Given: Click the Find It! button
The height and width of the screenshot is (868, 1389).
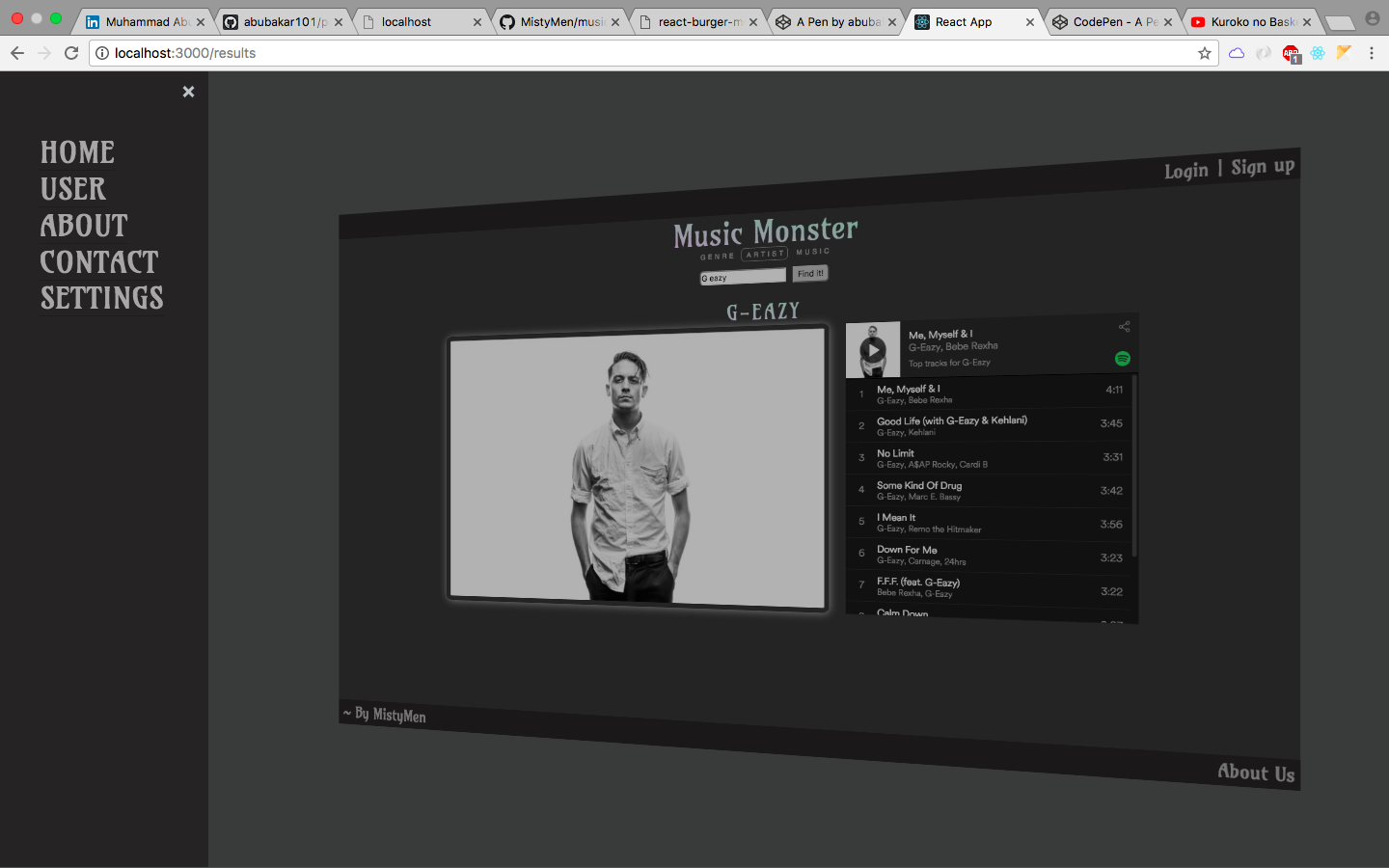Looking at the screenshot, I should click(x=810, y=274).
